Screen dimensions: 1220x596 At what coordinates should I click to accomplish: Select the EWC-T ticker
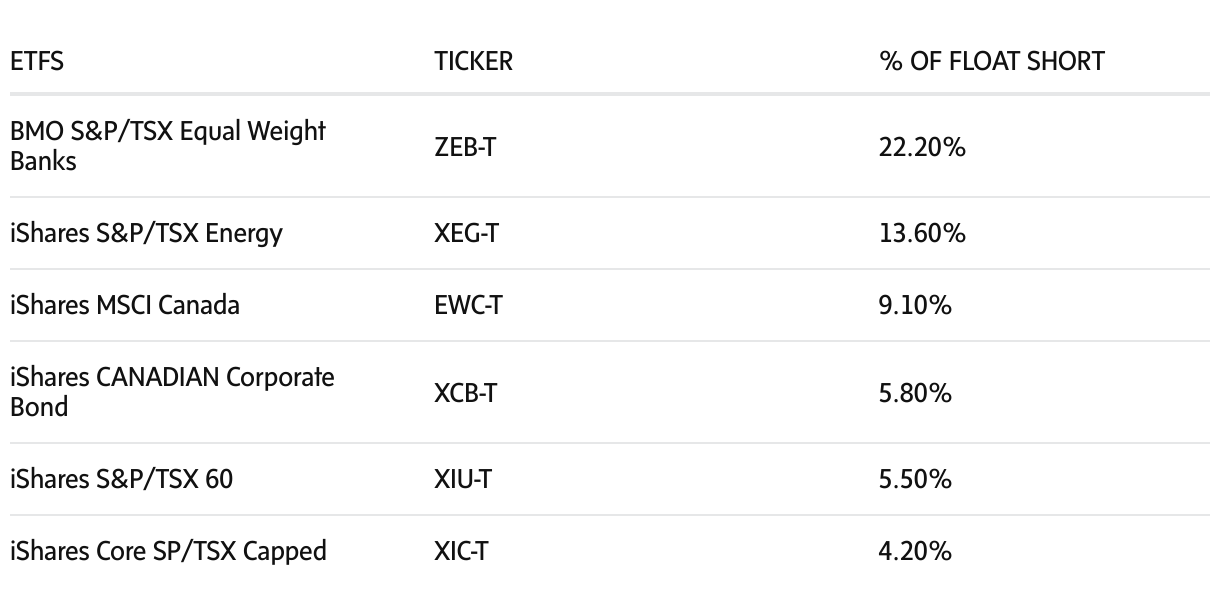click(468, 305)
